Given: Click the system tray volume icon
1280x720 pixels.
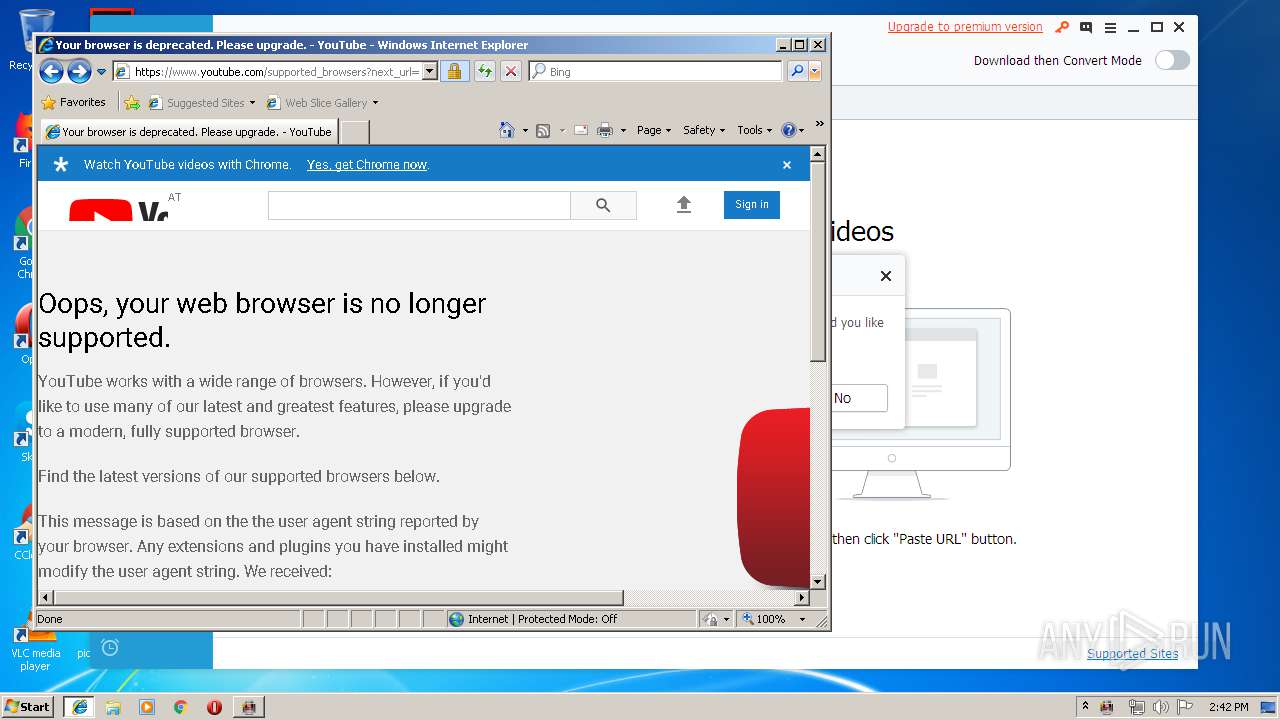Looking at the screenshot, I should click(x=1160, y=707).
